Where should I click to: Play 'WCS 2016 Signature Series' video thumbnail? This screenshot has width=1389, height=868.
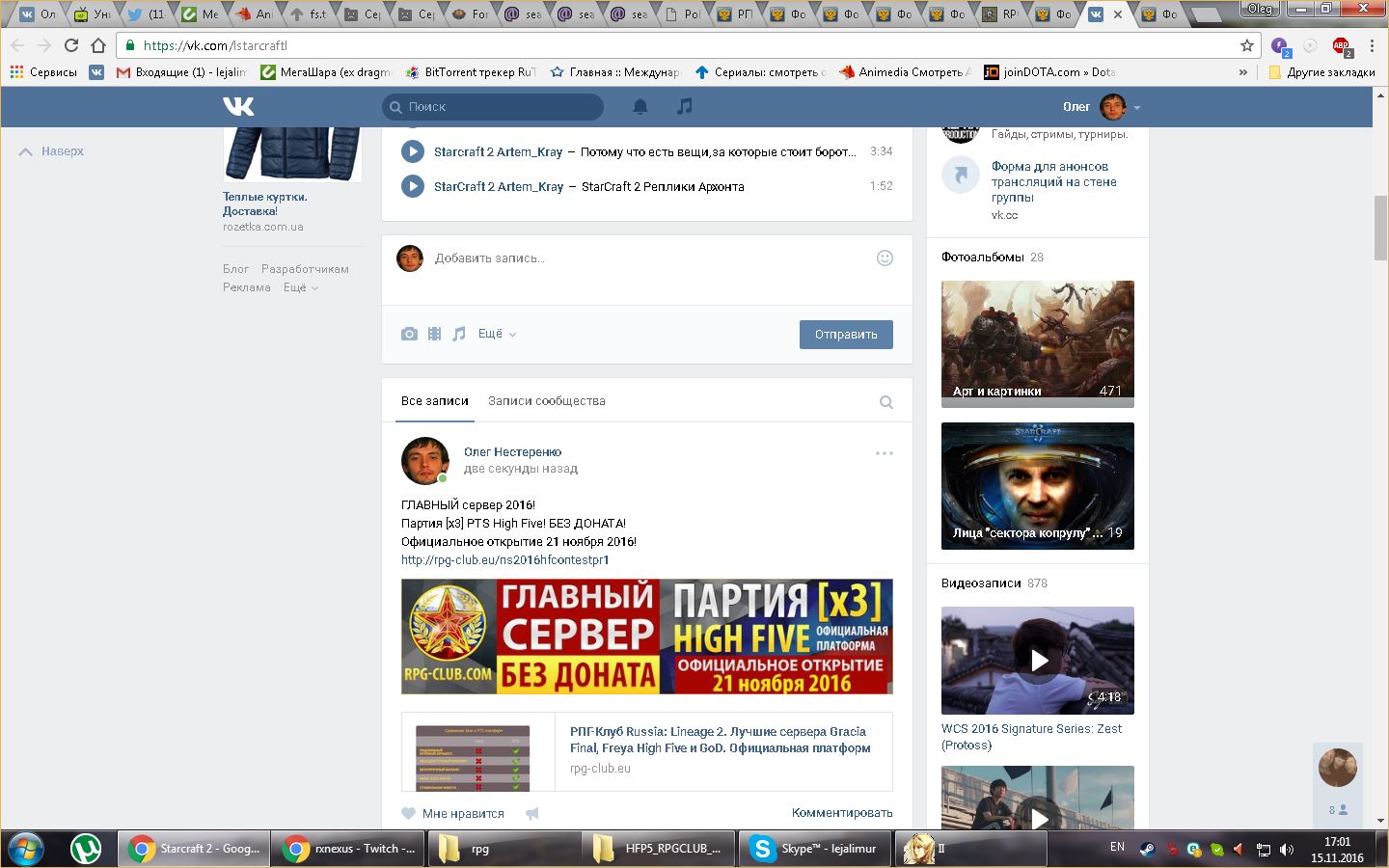pyautogui.click(x=1038, y=661)
